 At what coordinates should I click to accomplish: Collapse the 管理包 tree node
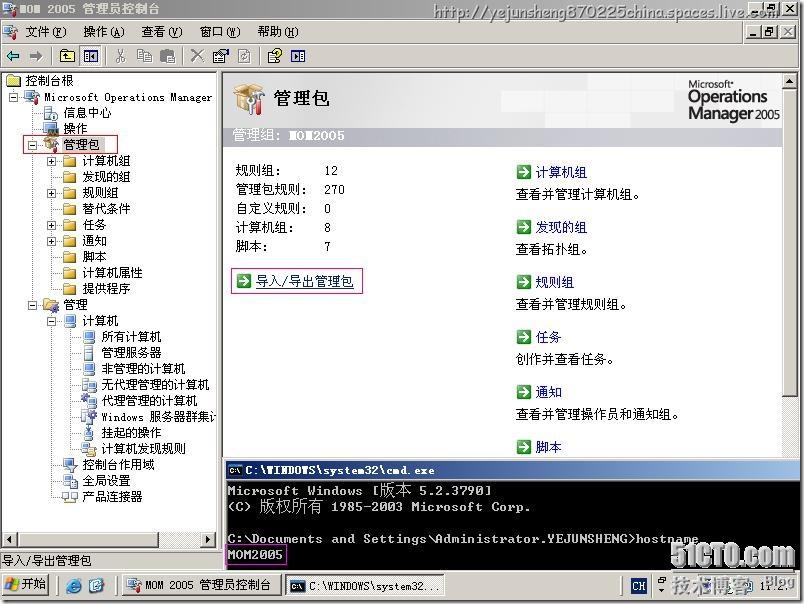32,145
